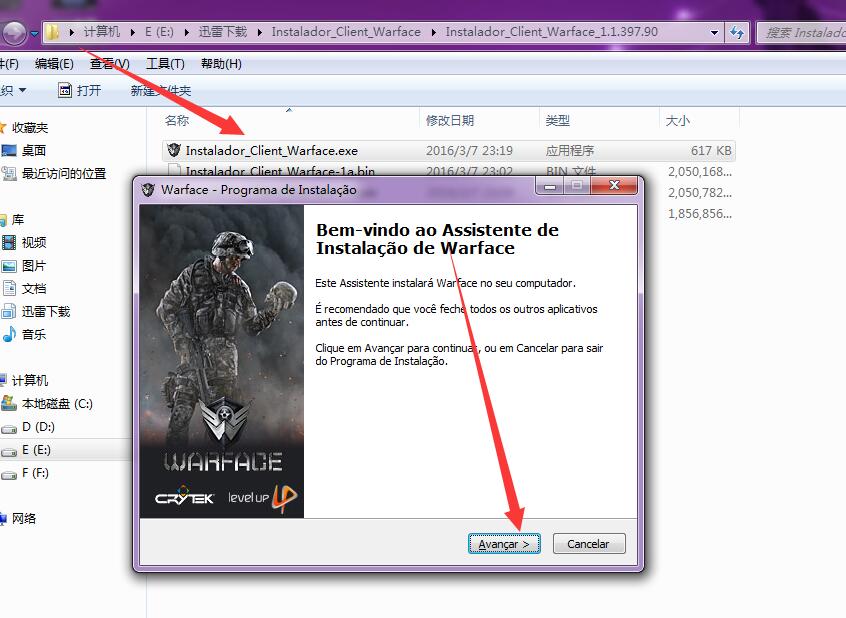The width and height of the screenshot is (846, 618).
Task: Open the 帮助(H) menu
Action: click(221, 64)
